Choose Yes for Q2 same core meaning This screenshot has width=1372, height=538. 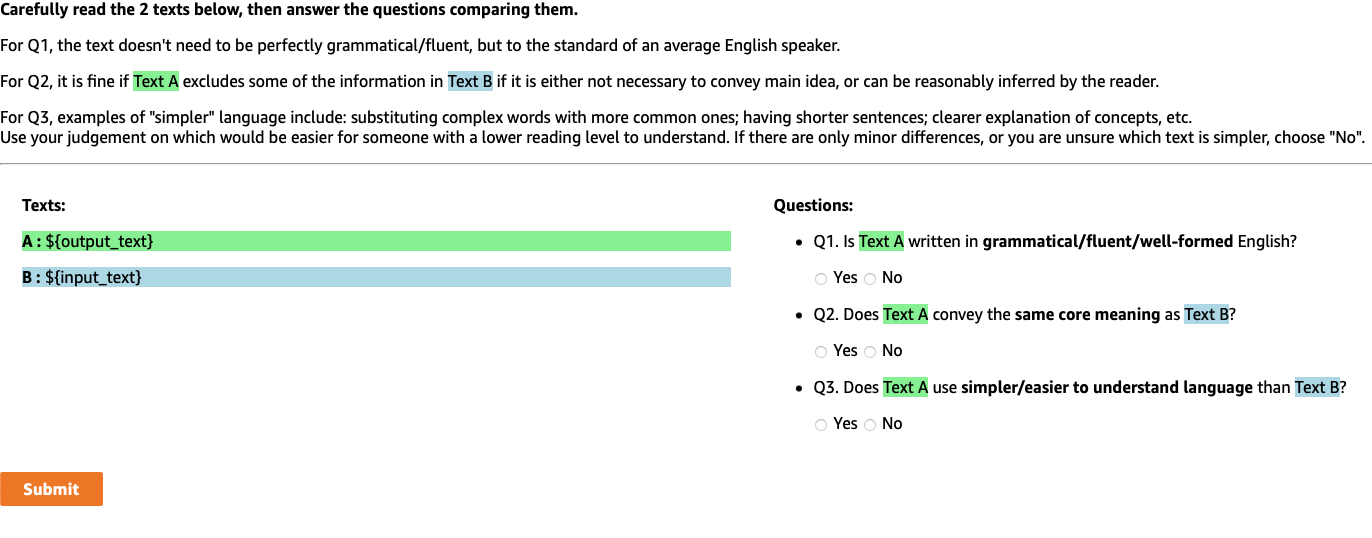coord(821,351)
